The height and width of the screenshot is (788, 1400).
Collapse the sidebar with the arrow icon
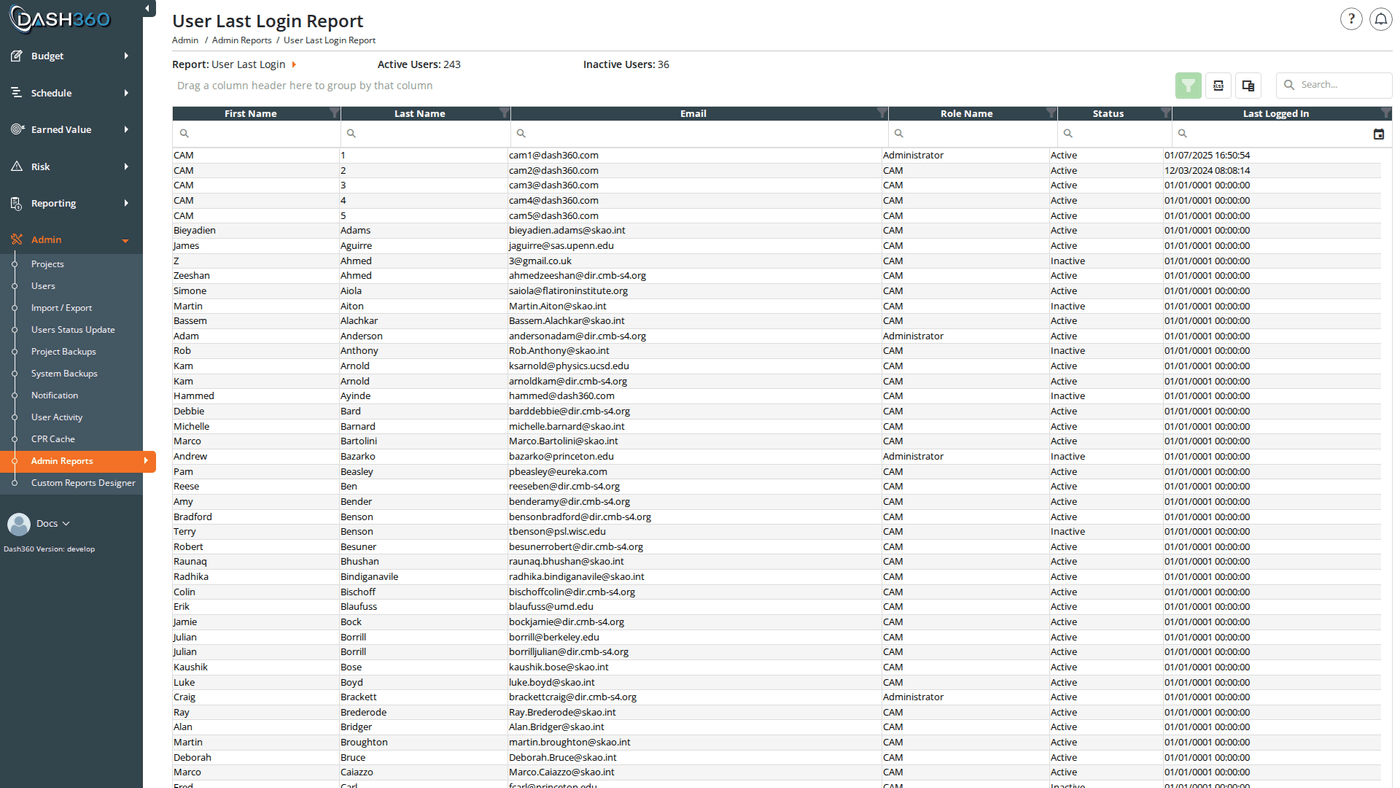[x=148, y=9]
